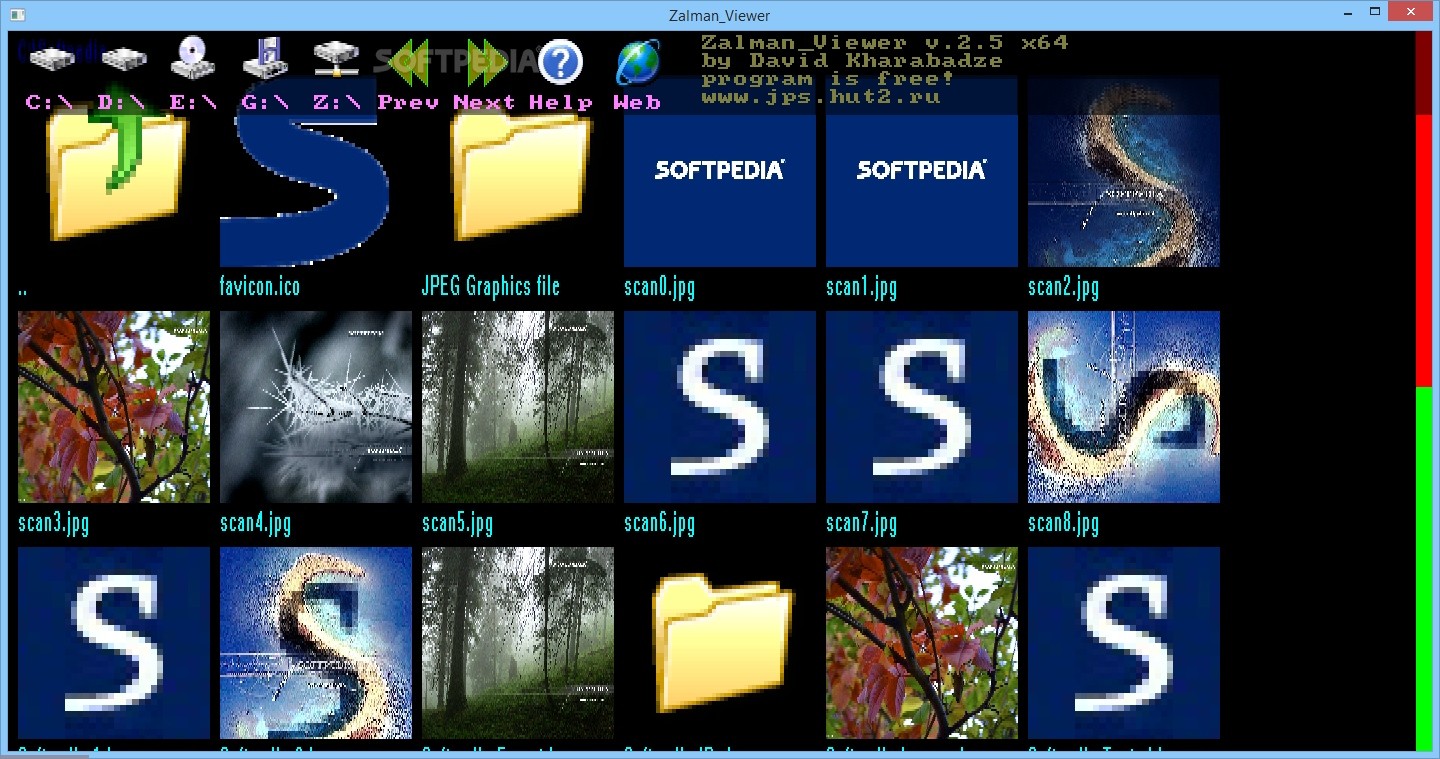Click the Help text label
This screenshot has width=1440, height=759.
point(561,103)
